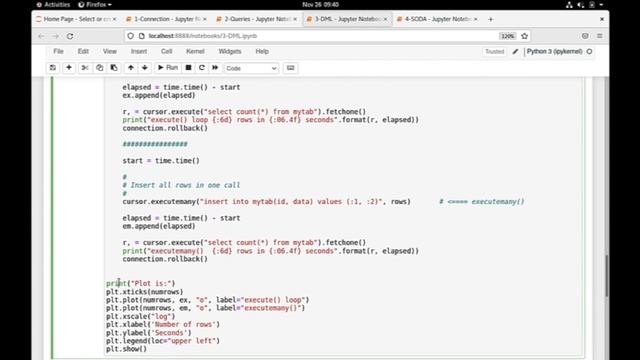Click the "# Insert all rows in one call" comment

[181, 185]
